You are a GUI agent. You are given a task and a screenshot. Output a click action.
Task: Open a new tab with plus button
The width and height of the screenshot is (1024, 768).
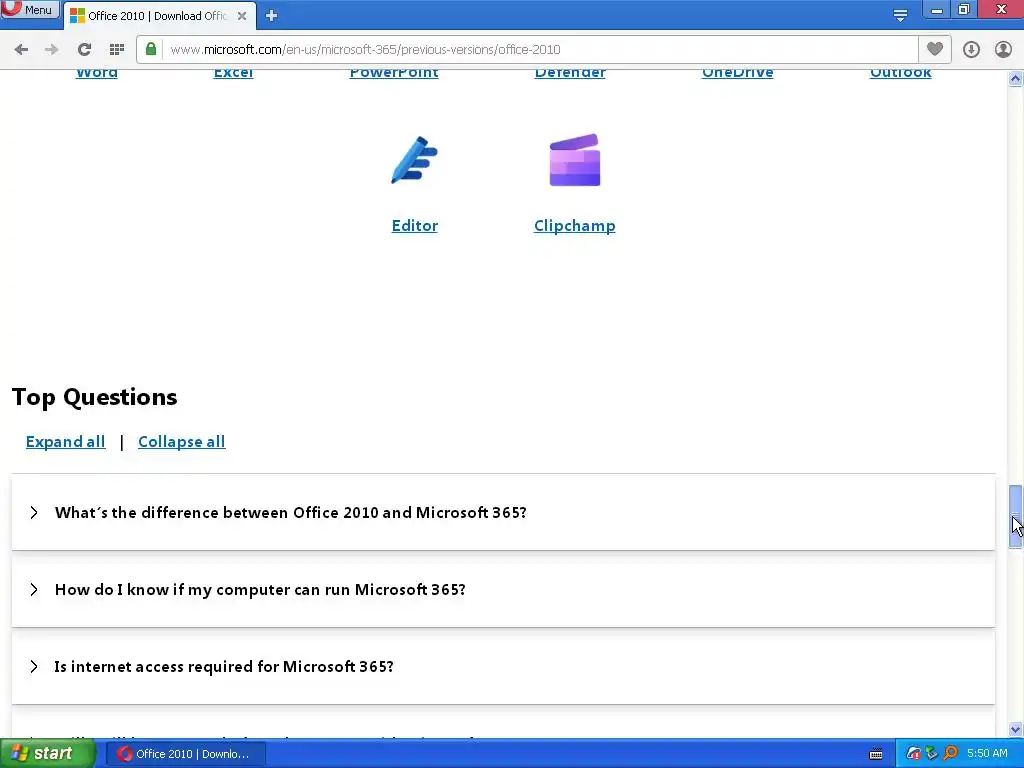click(272, 15)
